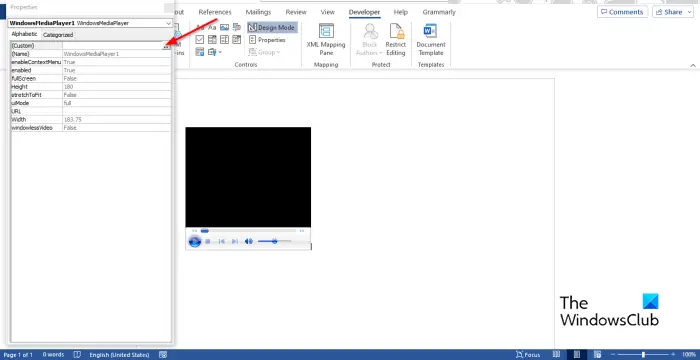Toggle Design Mode off
Viewport: 700px width, 360px height.
point(272,28)
